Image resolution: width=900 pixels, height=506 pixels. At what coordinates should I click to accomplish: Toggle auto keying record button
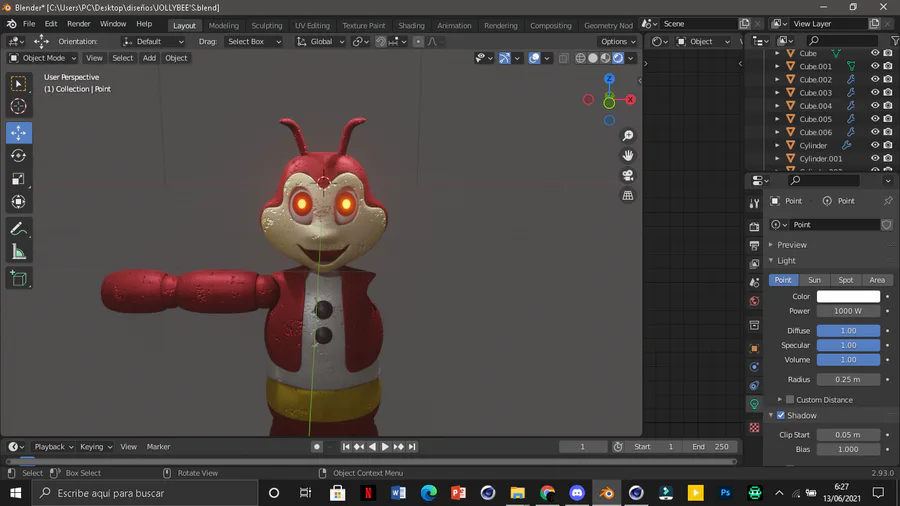[x=316, y=447]
